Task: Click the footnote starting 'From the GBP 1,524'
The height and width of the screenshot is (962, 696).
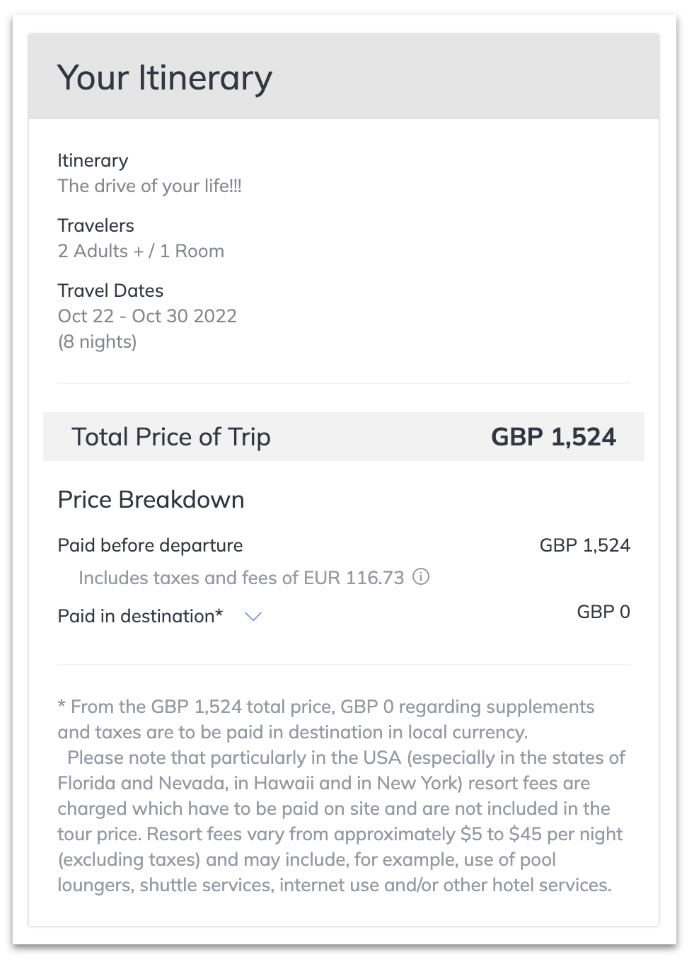Action: pos(326,719)
